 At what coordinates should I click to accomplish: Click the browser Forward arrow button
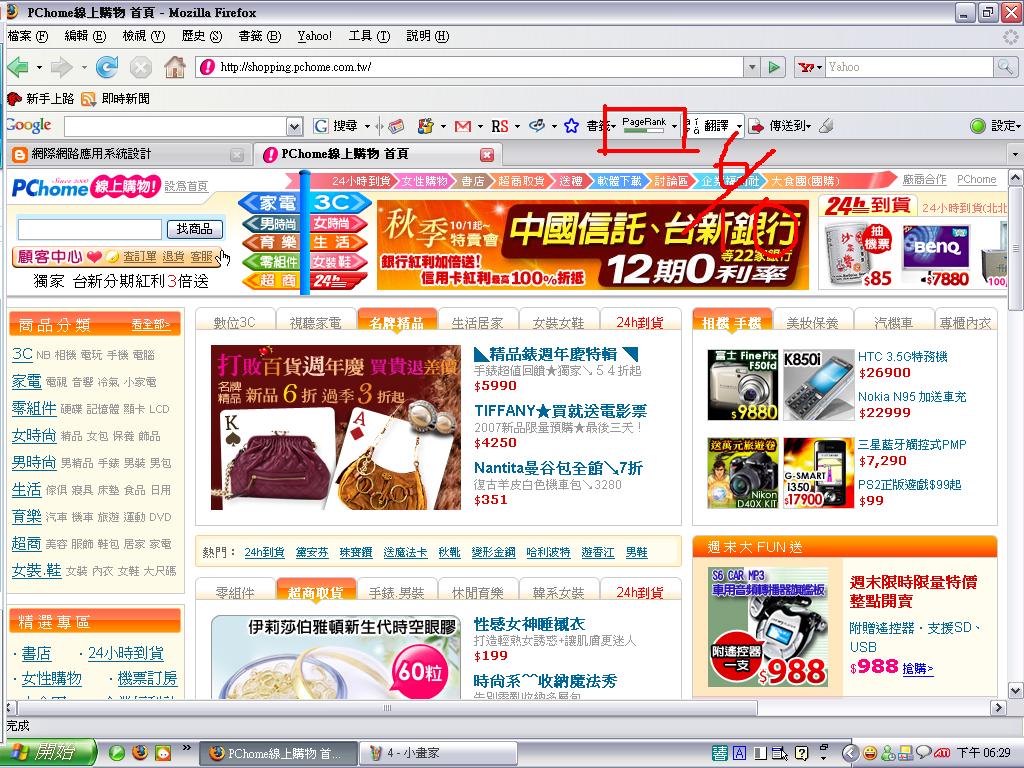tap(61, 67)
